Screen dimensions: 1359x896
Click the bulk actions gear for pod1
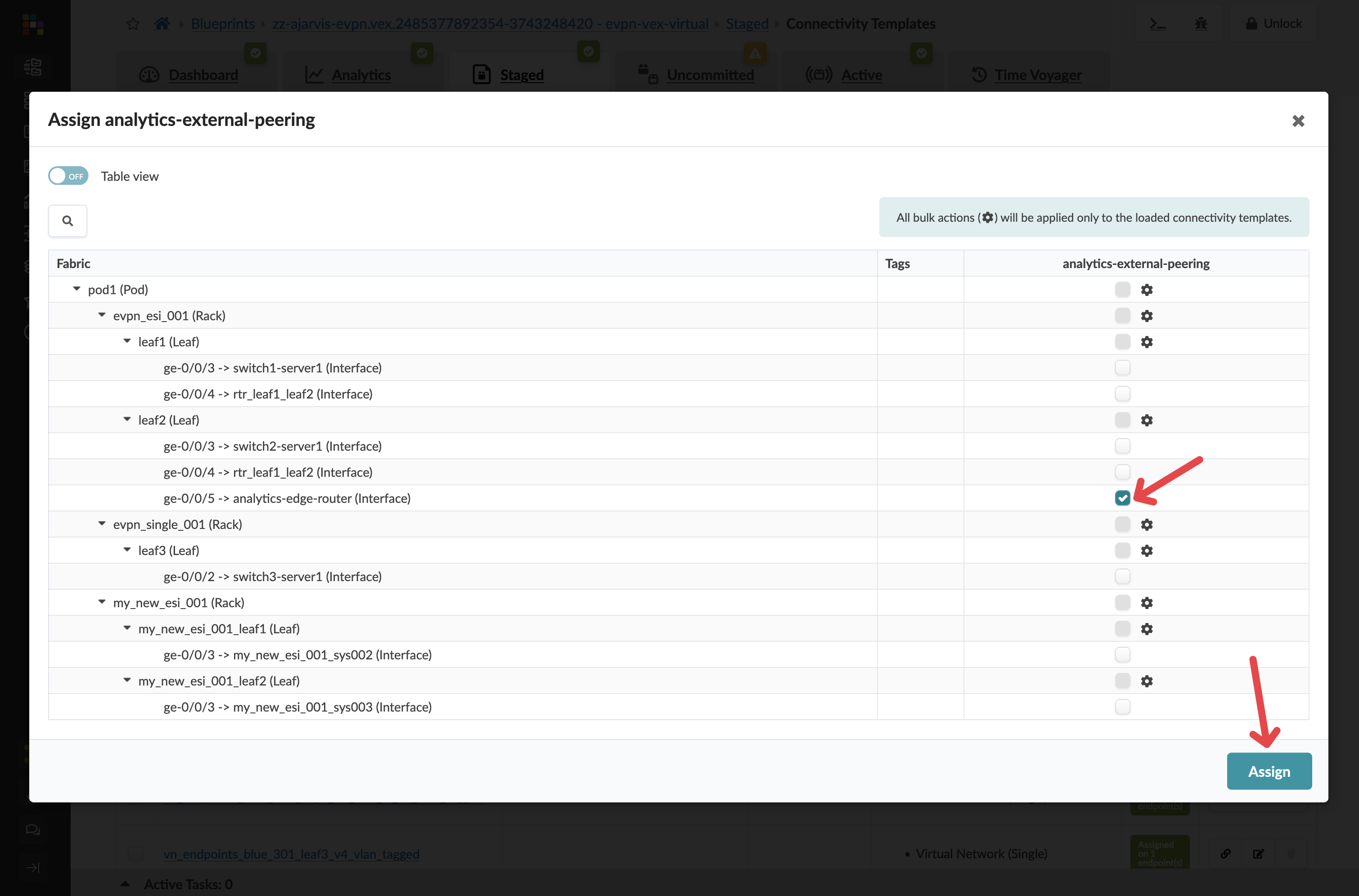tap(1148, 289)
